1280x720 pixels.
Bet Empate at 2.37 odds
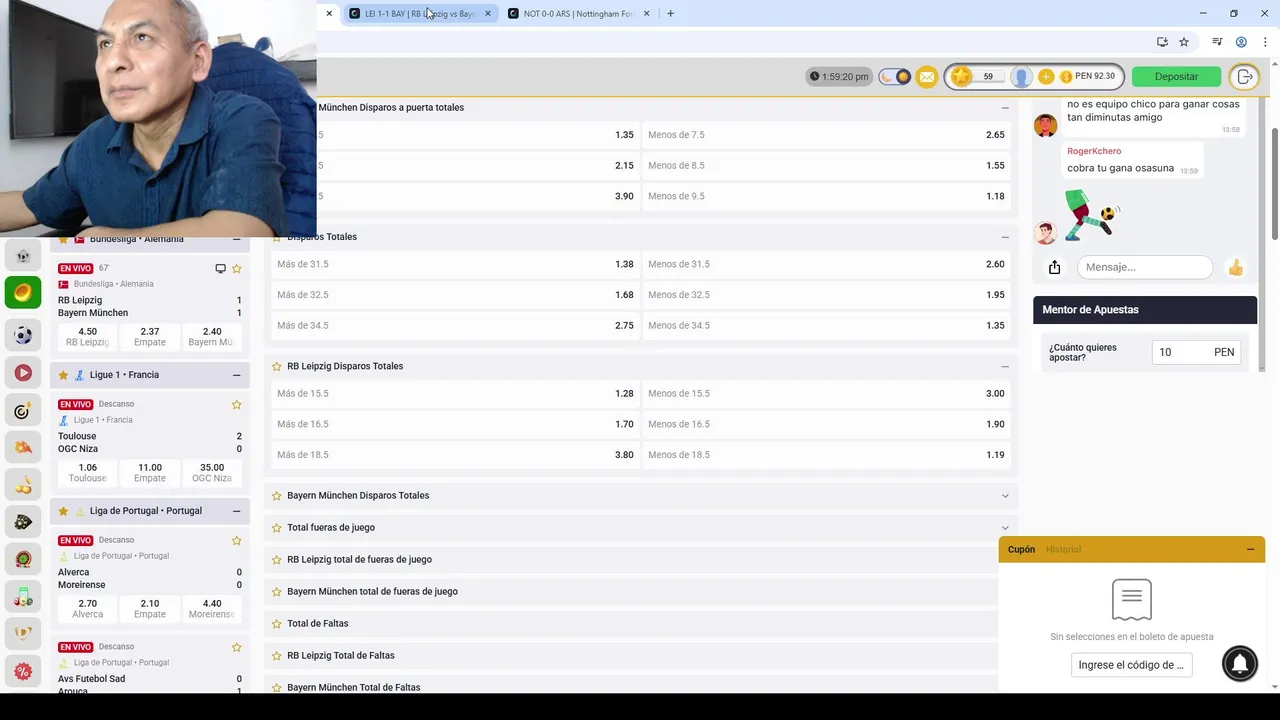coord(150,337)
